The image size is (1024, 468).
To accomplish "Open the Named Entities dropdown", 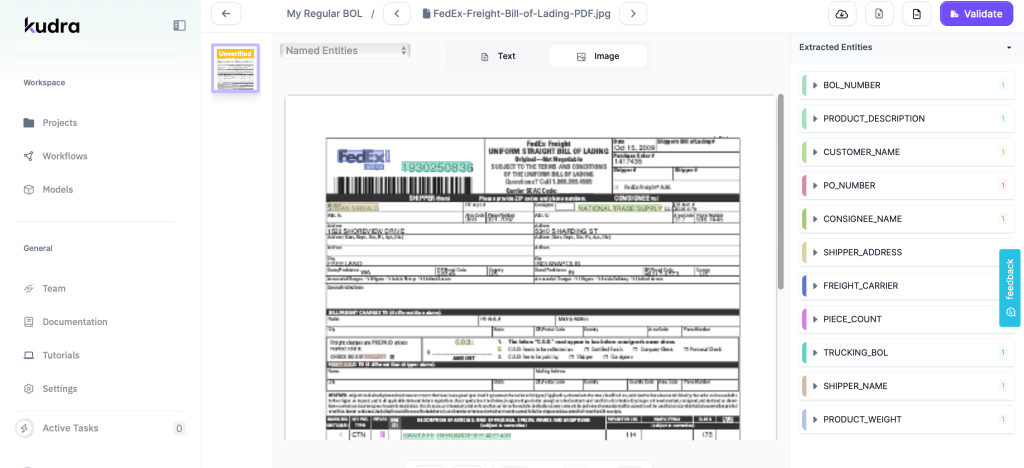I will pyautogui.click(x=346, y=50).
